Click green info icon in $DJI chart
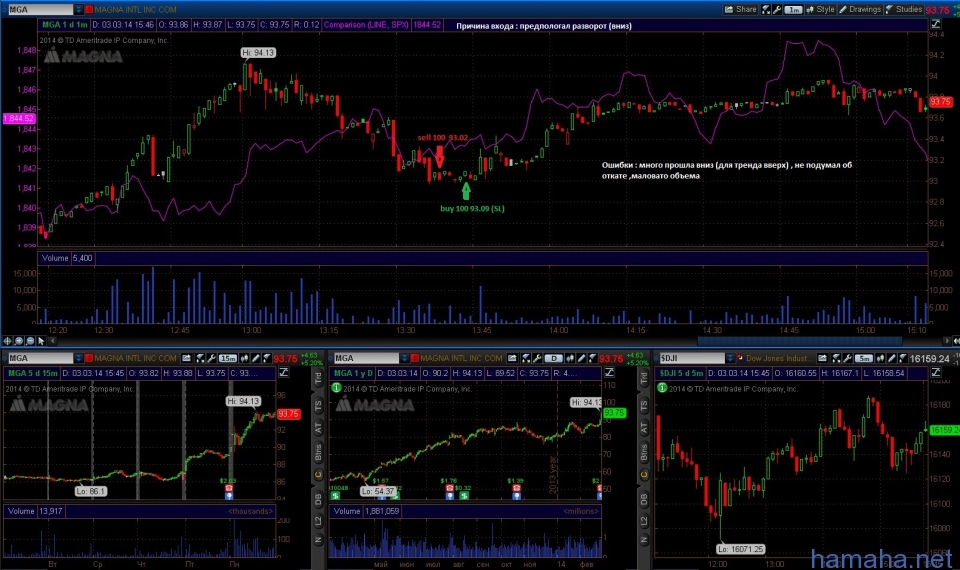 click(x=662, y=388)
